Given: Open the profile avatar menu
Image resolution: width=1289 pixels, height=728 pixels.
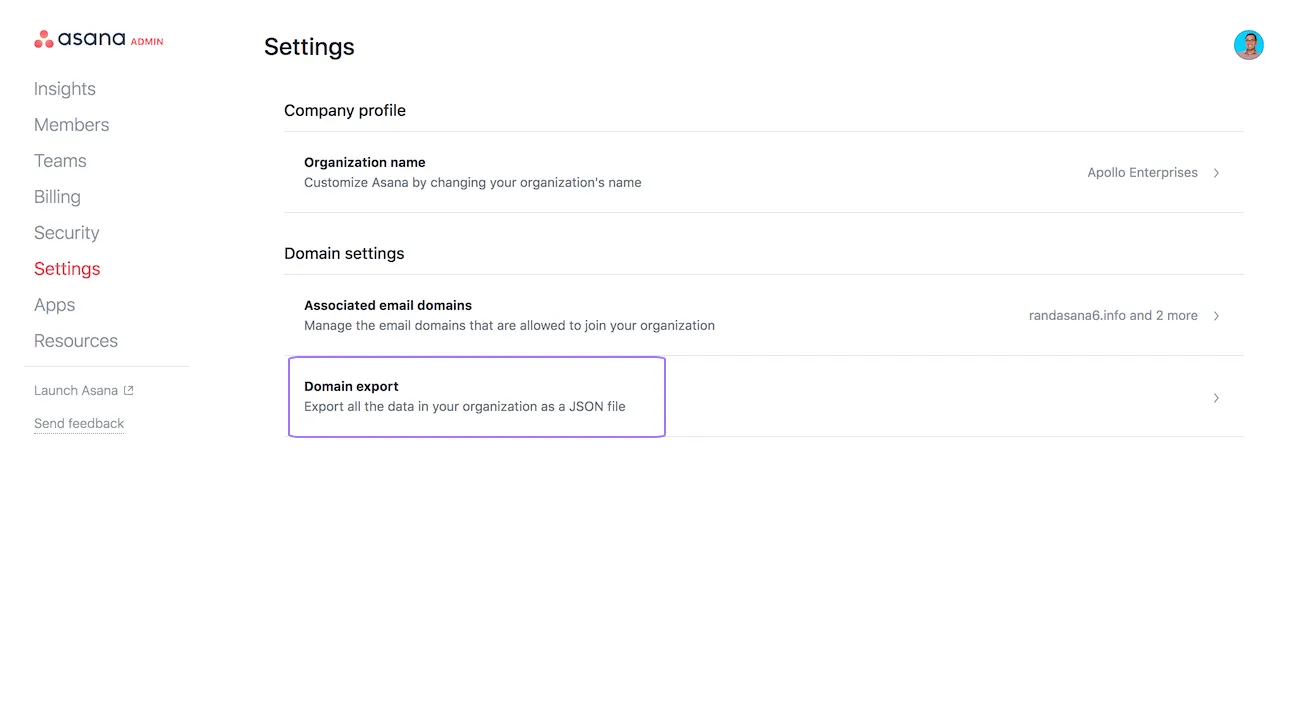Looking at the screenshot, I should tap(1248, 44).
